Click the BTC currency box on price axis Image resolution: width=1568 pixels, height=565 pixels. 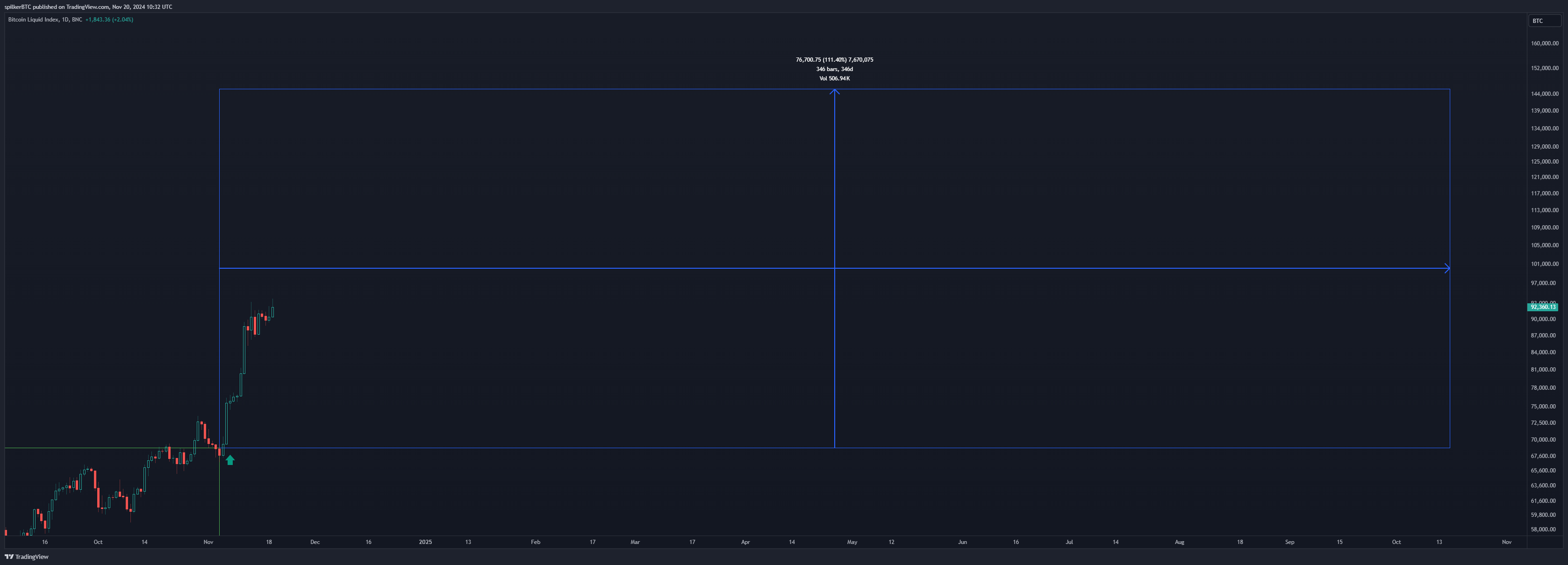tap(1544, 21)
